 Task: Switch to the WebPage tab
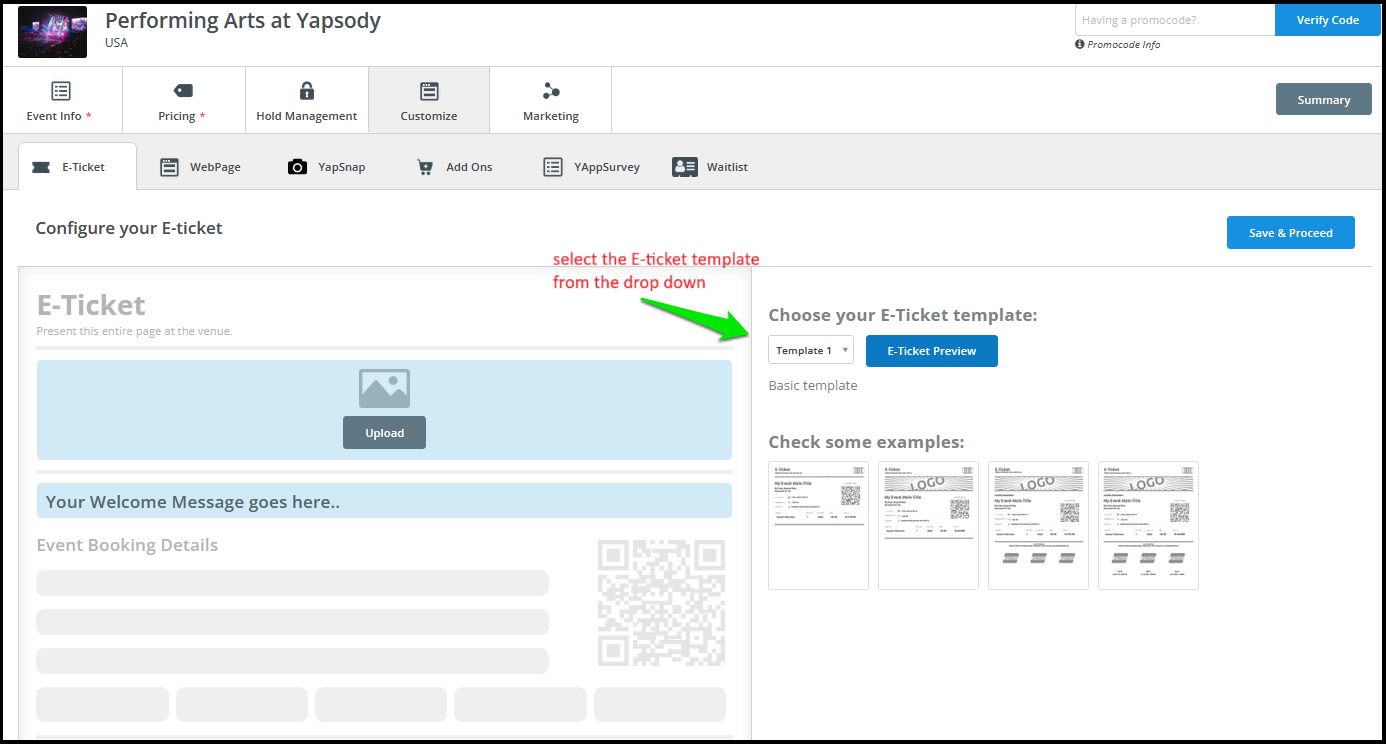pyautogui.click(x=201, y=167)
